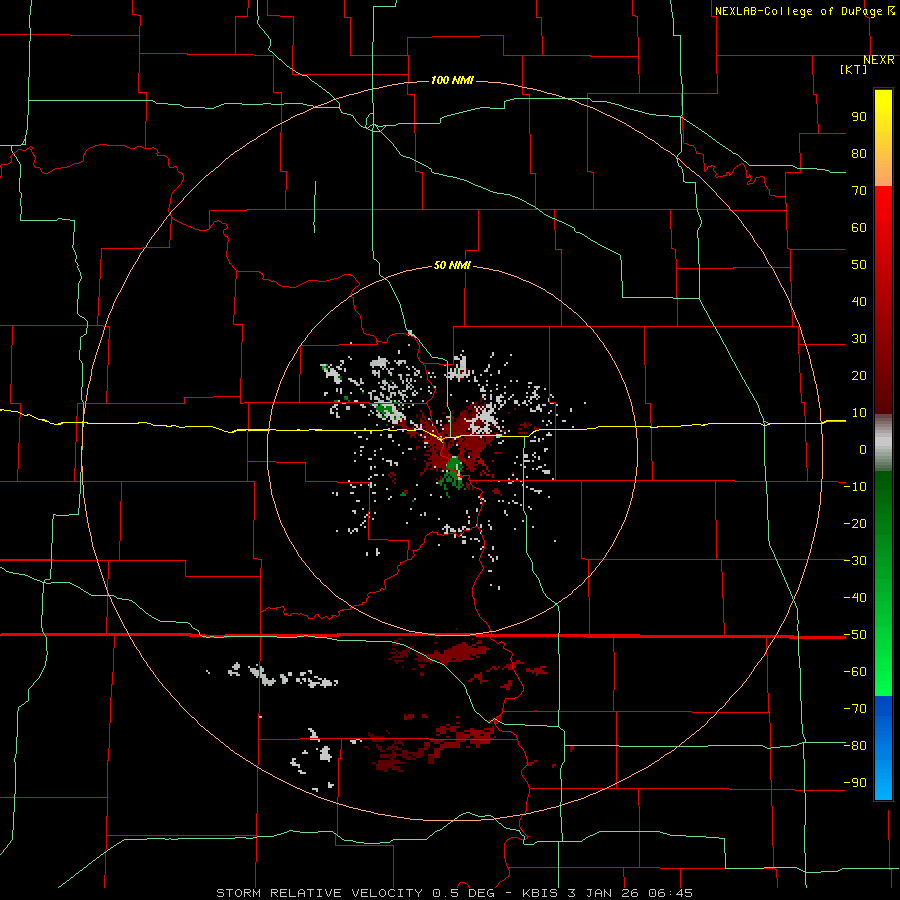900x900 pixels.
Task: Click the 30 value on the velocity scale
Action: (x=859, y=339)
